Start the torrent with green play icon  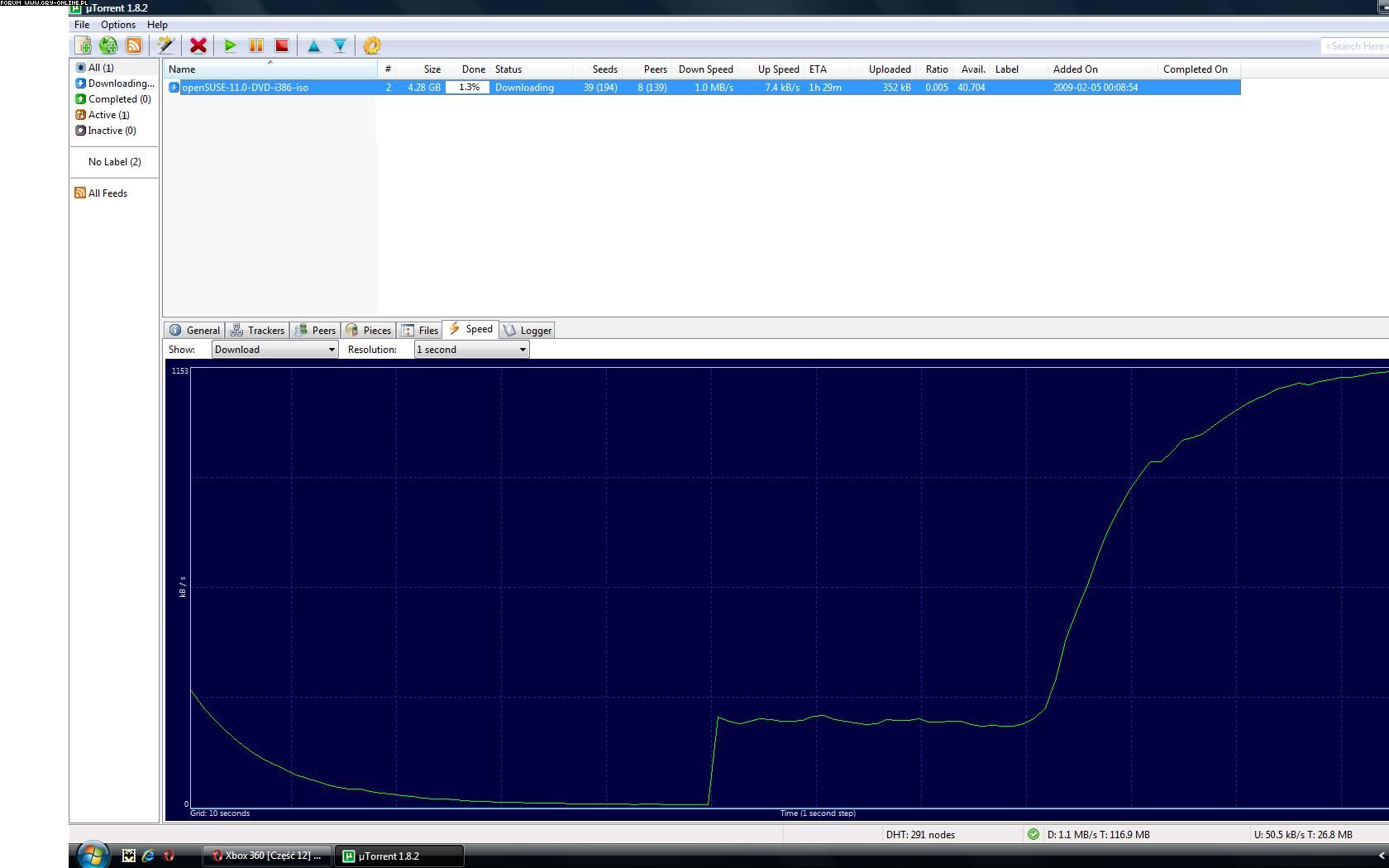[231, 46]
